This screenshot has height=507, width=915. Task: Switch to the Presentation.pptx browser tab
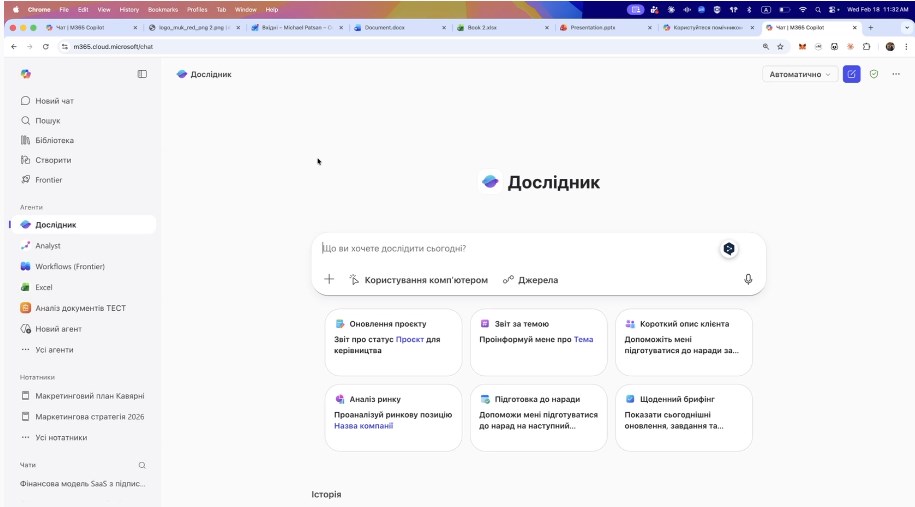tap(600, 28)
